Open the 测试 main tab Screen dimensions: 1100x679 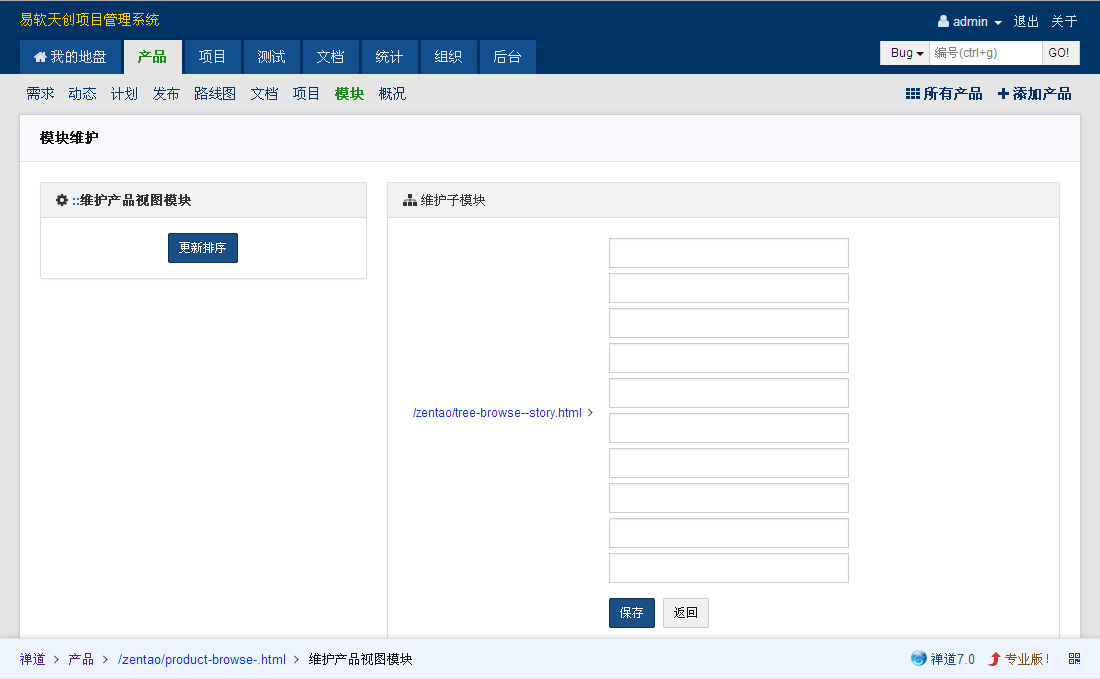point(271,57)
